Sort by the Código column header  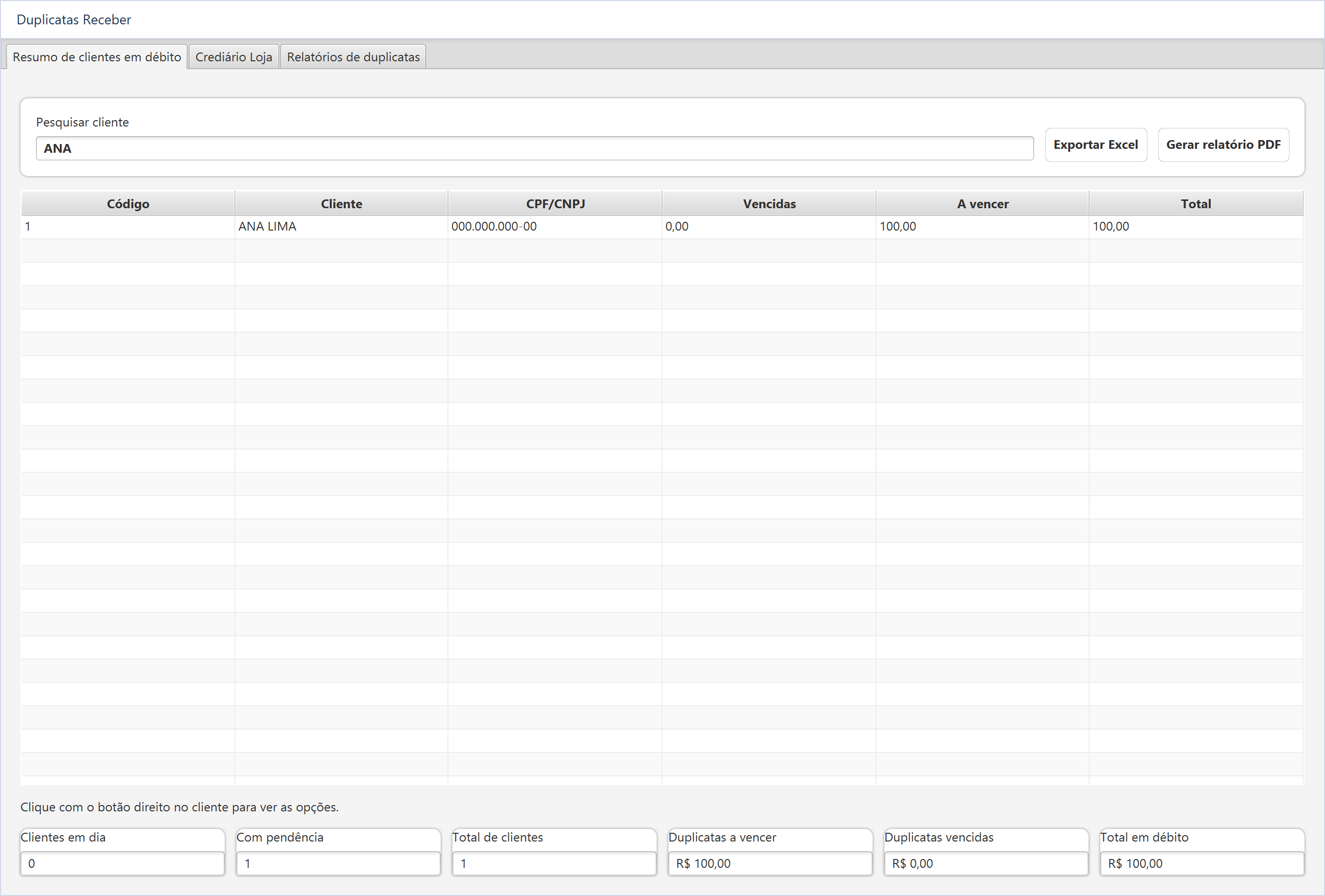click(128, 203)
